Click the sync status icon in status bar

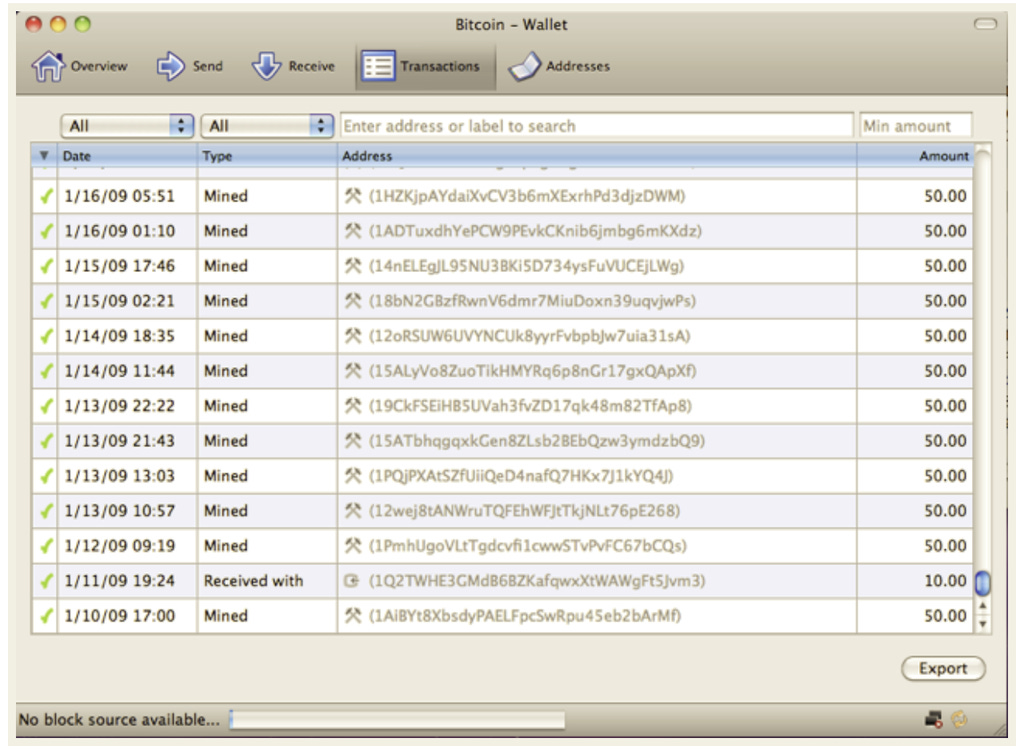(x=959, y=719)
